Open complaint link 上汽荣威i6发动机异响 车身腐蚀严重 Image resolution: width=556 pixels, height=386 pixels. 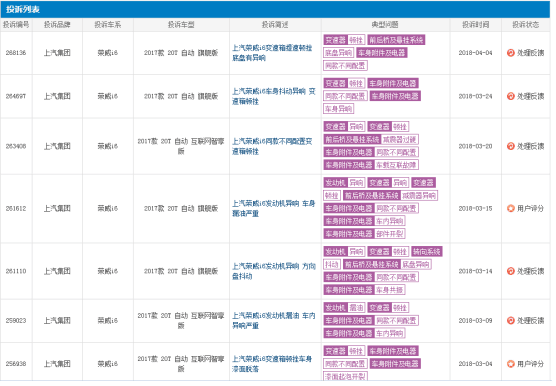pos(273,208)
